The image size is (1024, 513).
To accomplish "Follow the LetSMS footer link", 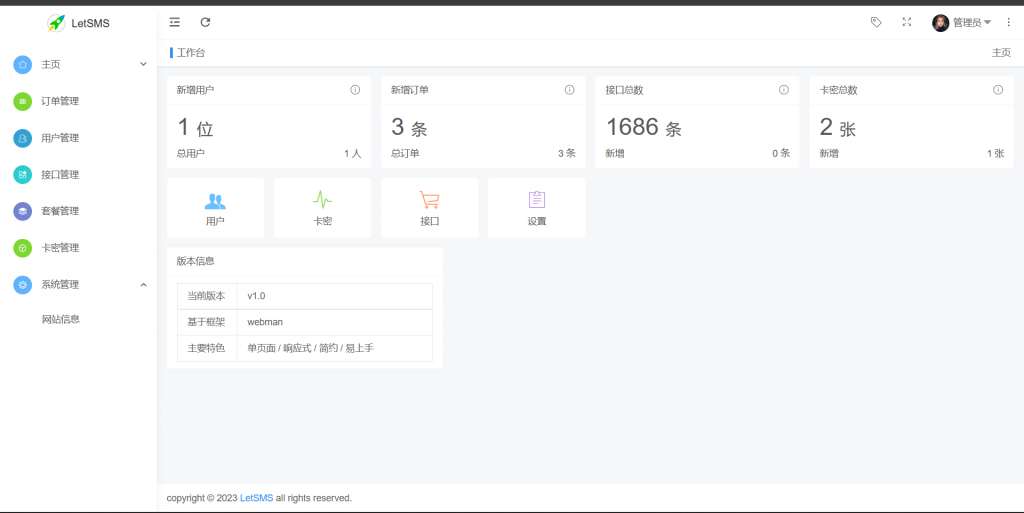I will click(257, 498).
